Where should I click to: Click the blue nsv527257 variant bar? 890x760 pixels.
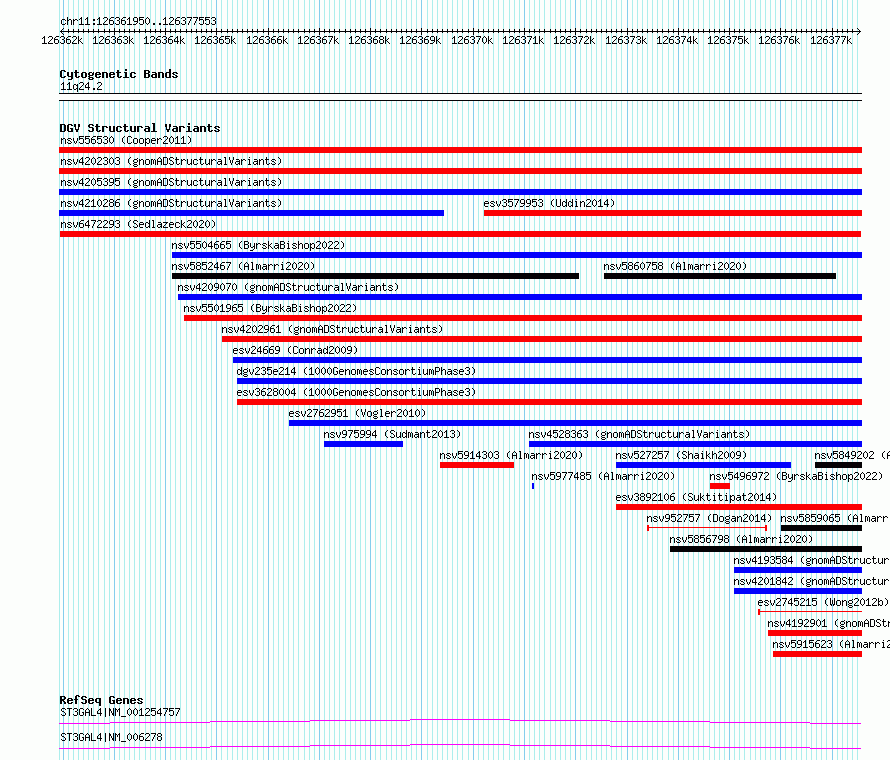(x=703, y=465)
